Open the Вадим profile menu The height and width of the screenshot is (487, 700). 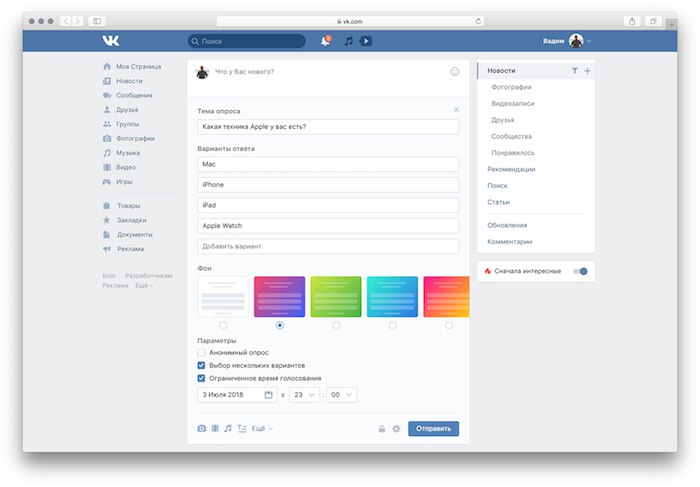pyautogui.click(x=567, y=41)
